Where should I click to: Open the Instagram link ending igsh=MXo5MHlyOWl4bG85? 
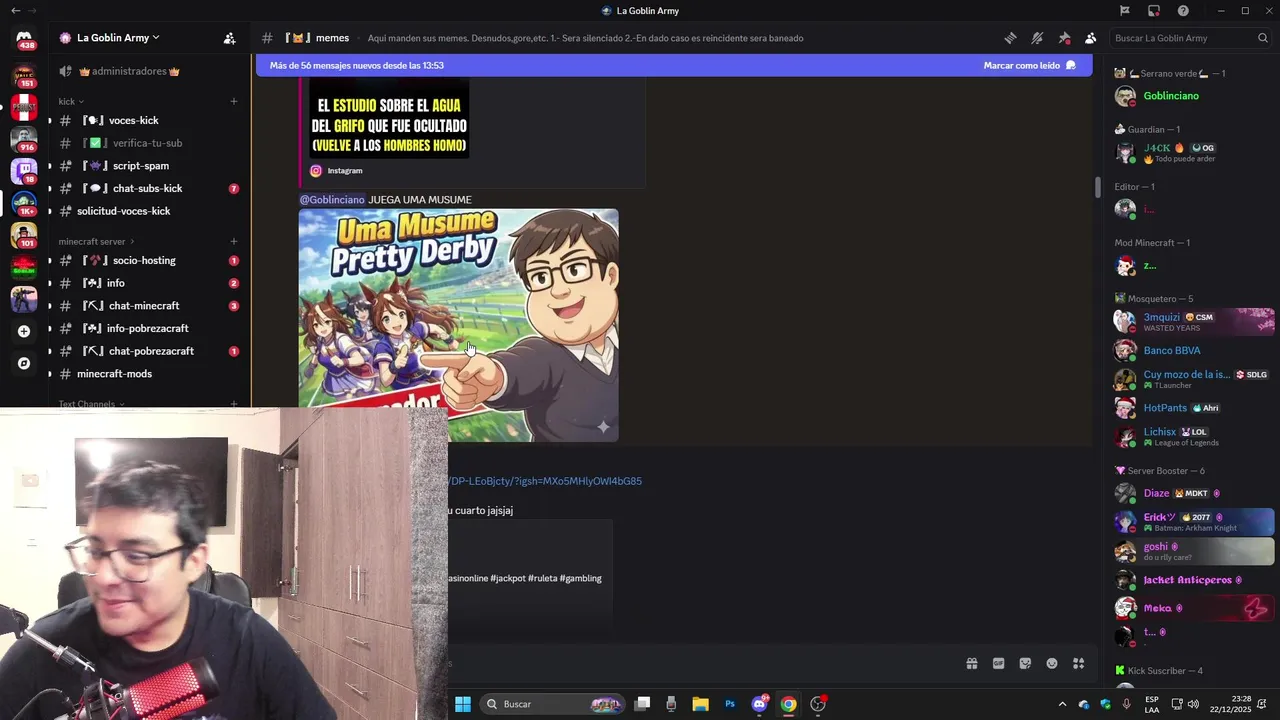tap(544, 481)
